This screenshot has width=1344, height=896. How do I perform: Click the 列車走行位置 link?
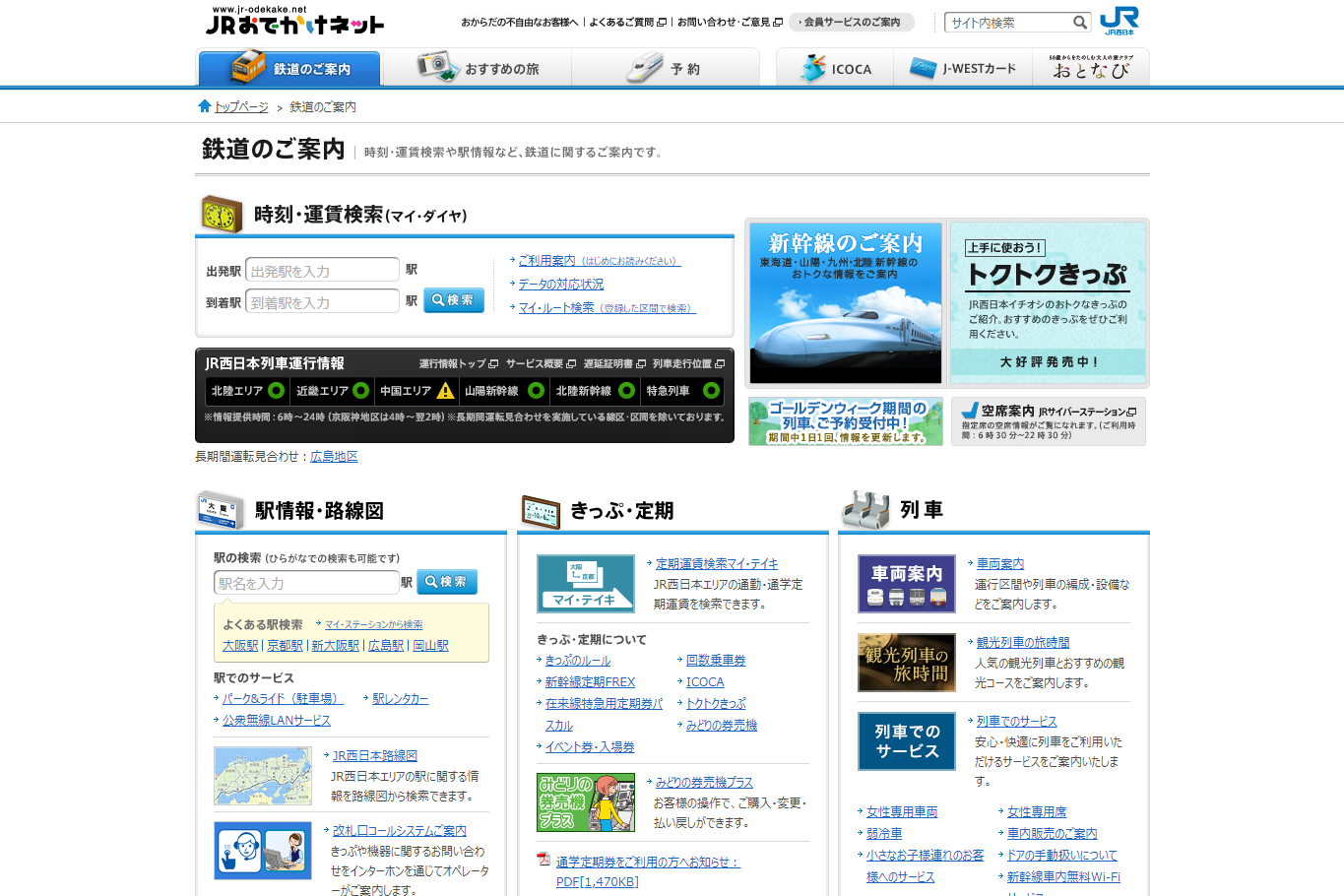pyautogui.click(x=687, y=364)
